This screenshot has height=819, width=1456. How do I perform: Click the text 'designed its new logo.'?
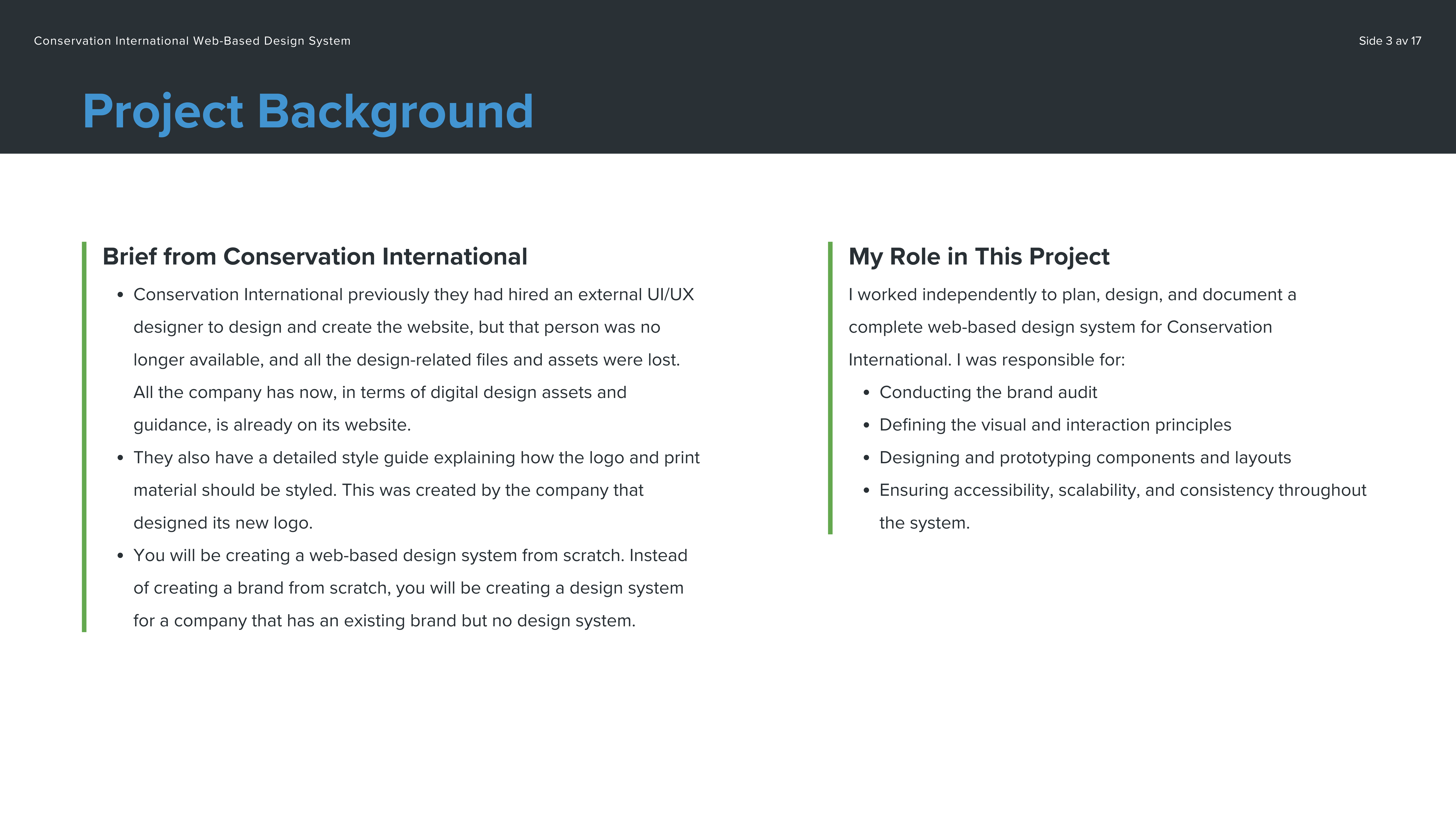223,523
